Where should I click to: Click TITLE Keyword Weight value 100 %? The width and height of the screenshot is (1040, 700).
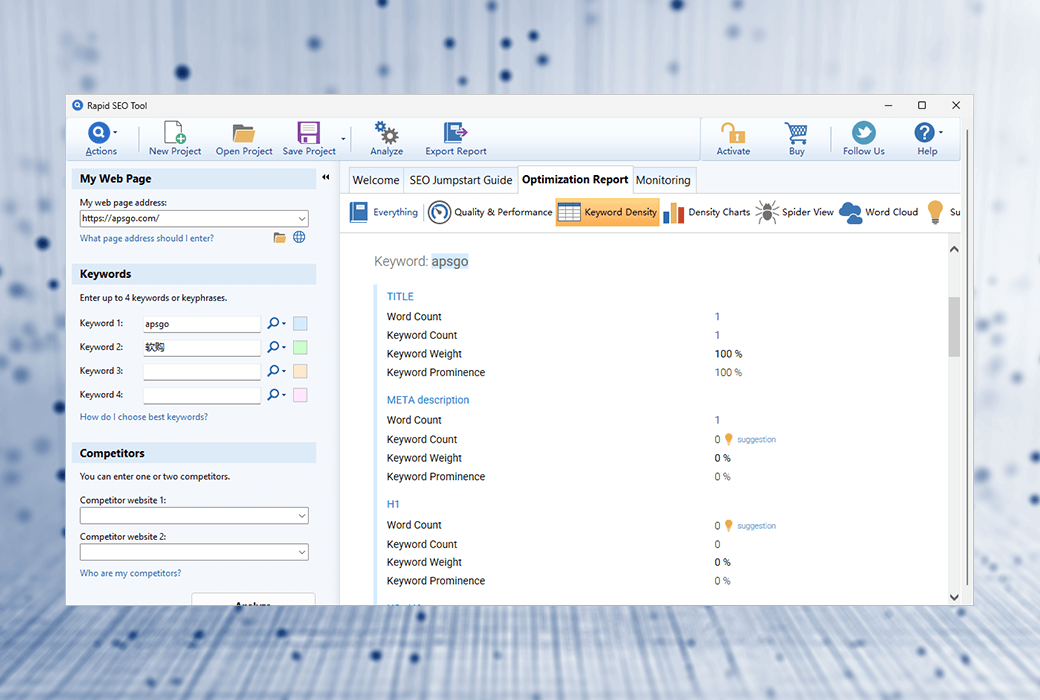tap(728, 354)
